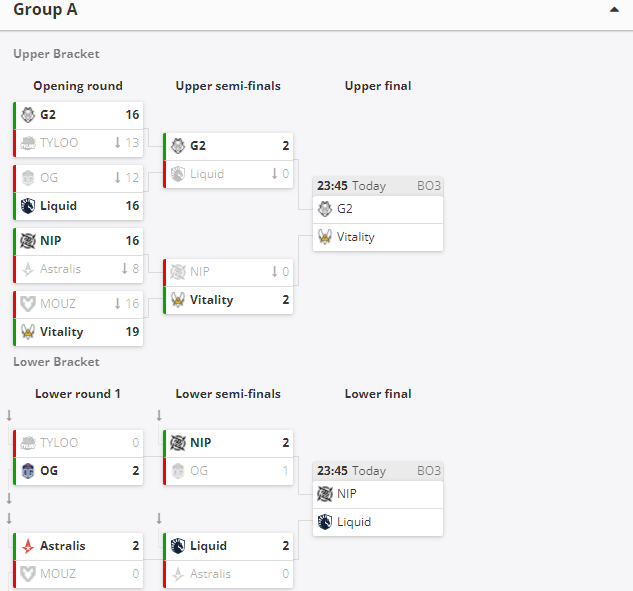
Task: Click Astralis logo in Lower round 1
Action: pyautogui.click(x=28, y=546)
